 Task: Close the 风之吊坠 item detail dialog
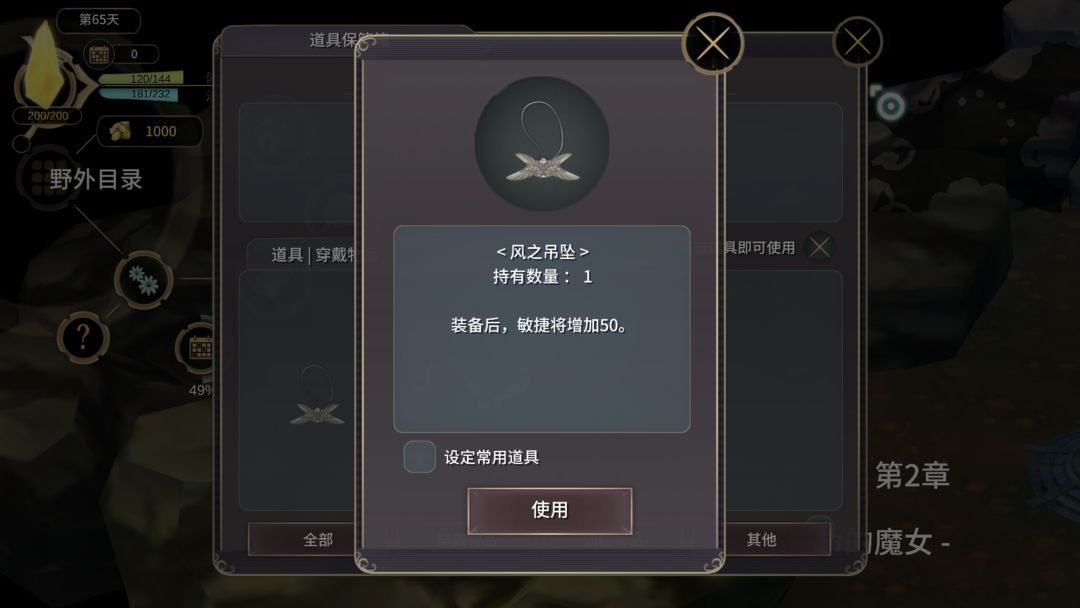click(x=713, y=43)
